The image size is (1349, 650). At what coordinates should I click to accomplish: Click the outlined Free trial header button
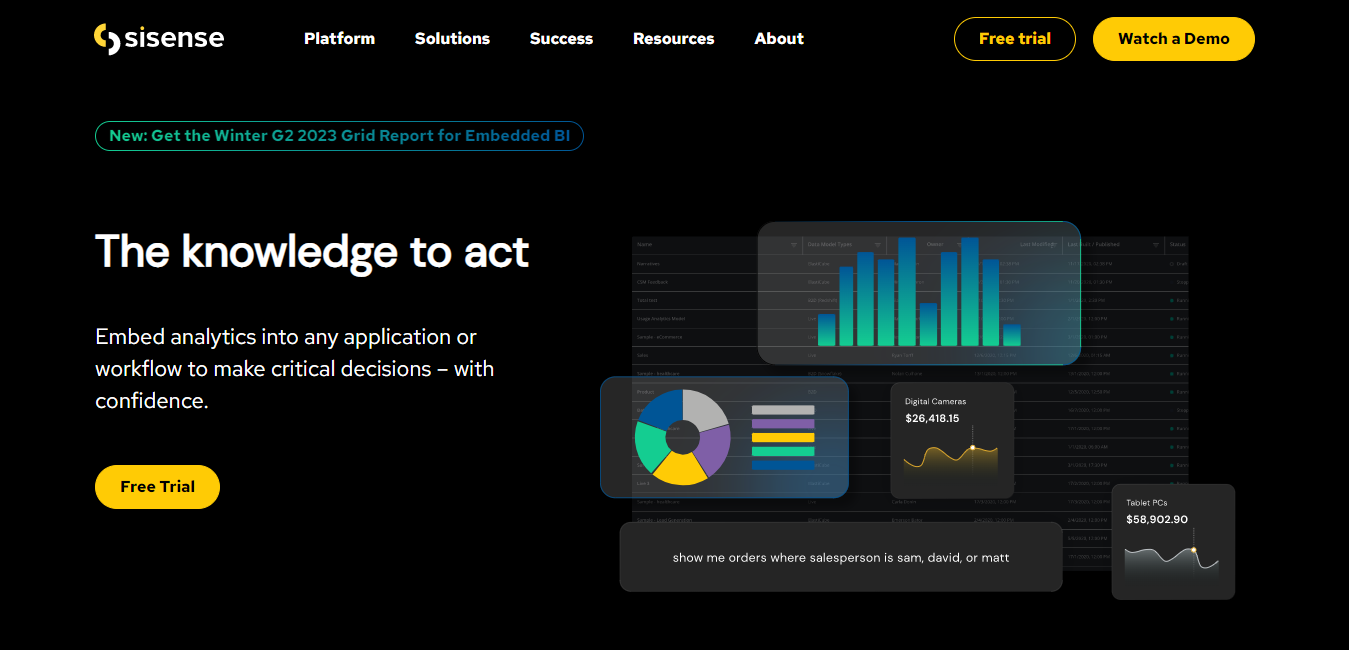(x=1014, y=39)
